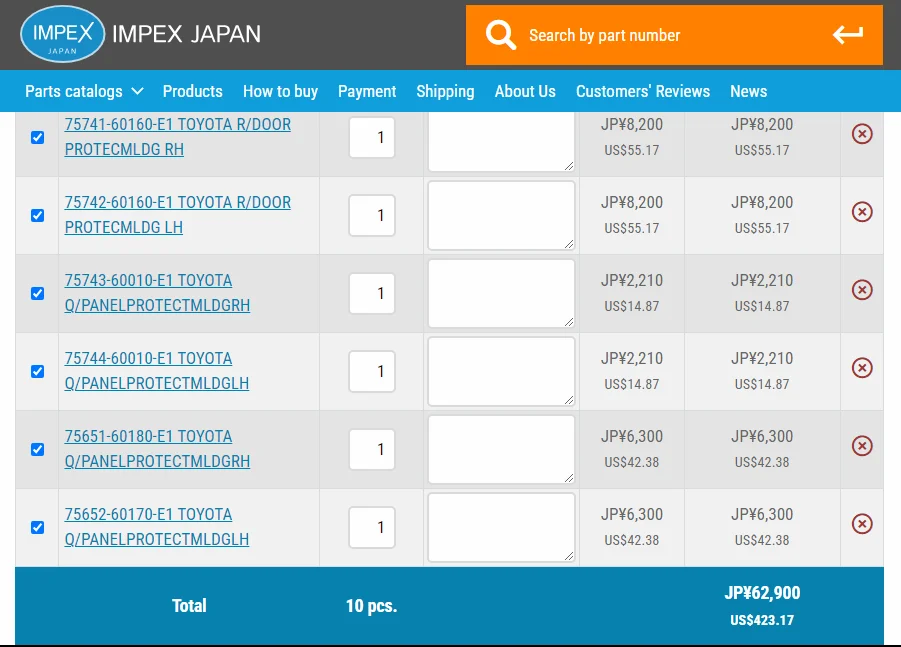
Task: Click quantity field for 75744-60010-E1
Action: [x=372, y=372]
